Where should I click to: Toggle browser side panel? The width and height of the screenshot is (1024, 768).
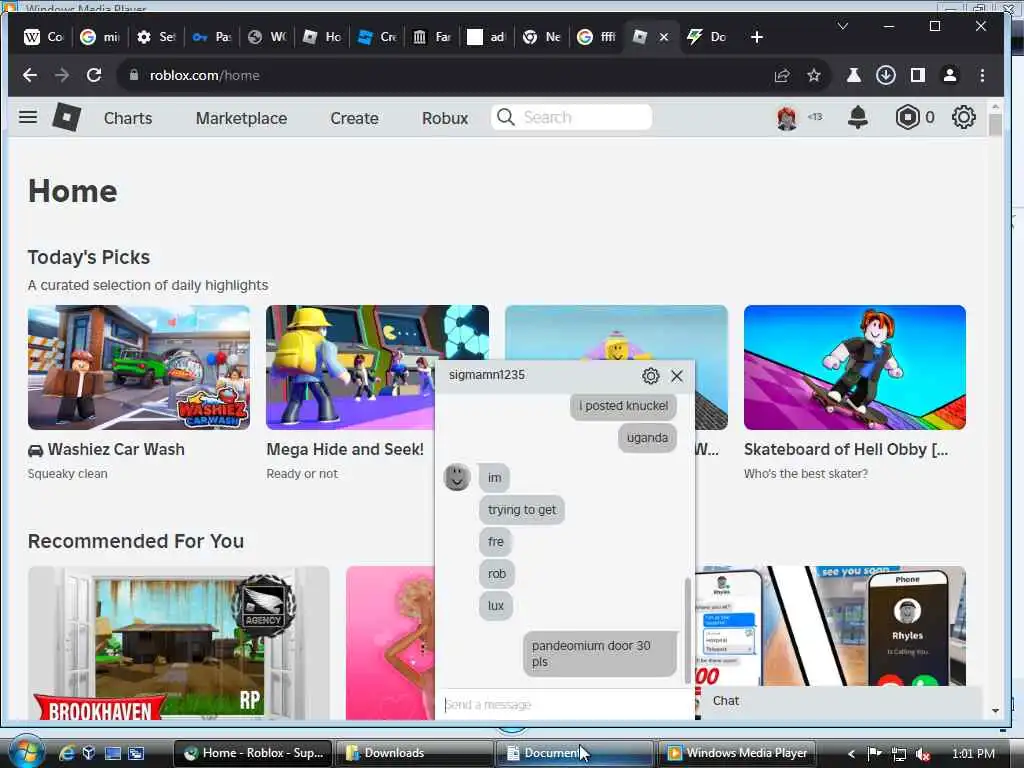918,75
